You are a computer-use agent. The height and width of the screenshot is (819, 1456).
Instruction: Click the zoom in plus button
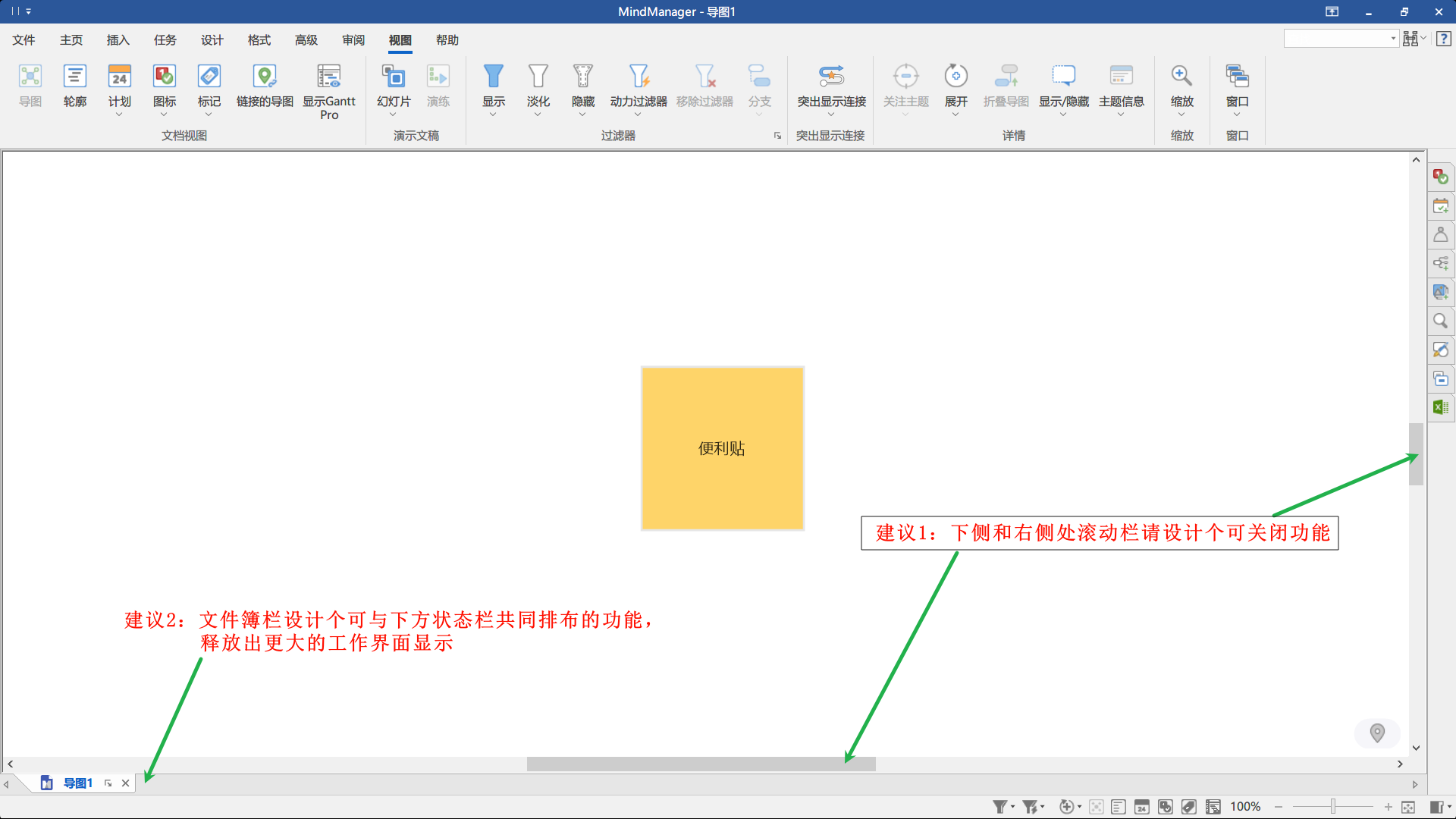(x=1388, y=807)
